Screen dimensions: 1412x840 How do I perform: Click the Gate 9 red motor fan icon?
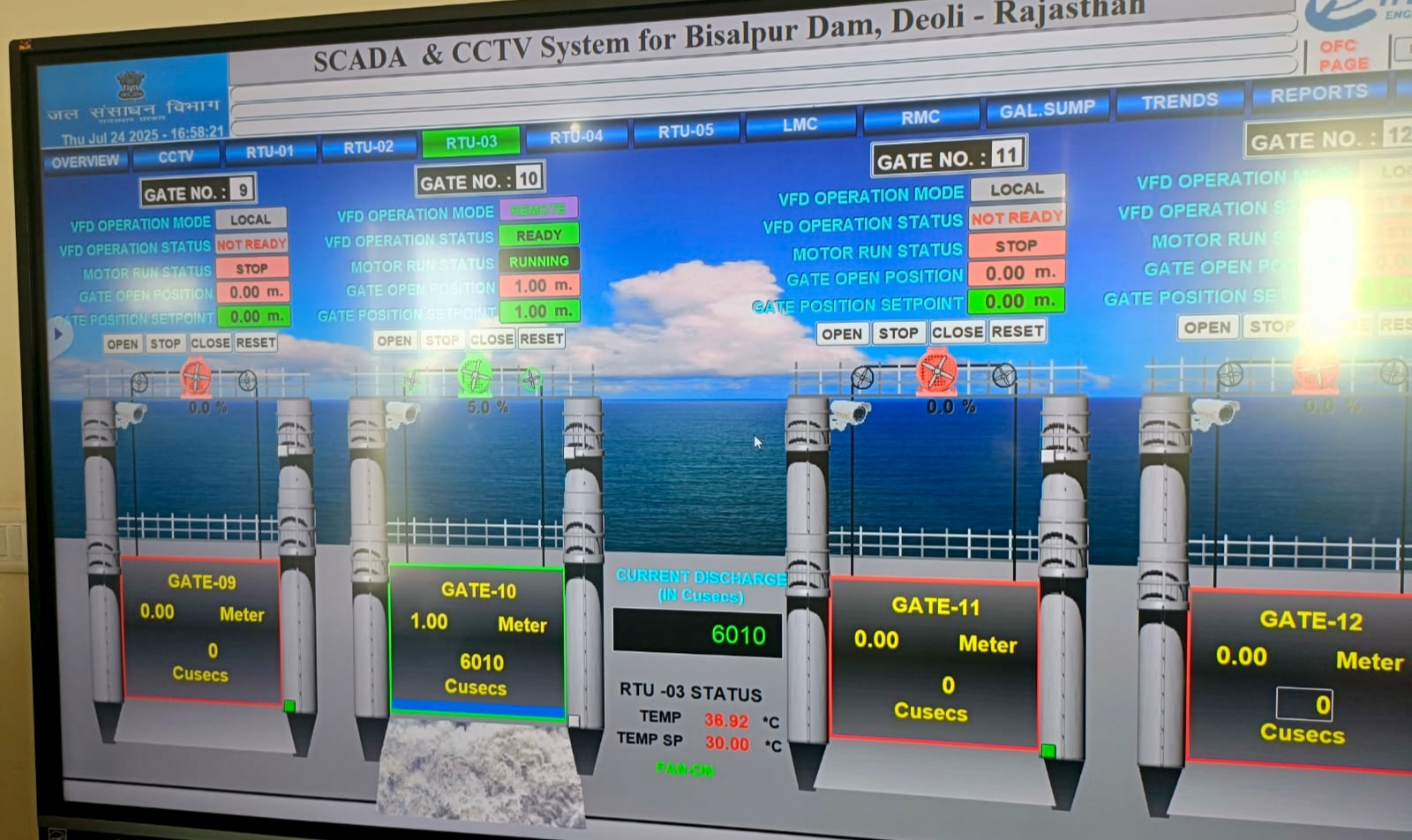pyautogui.click(x=196, y=378)
